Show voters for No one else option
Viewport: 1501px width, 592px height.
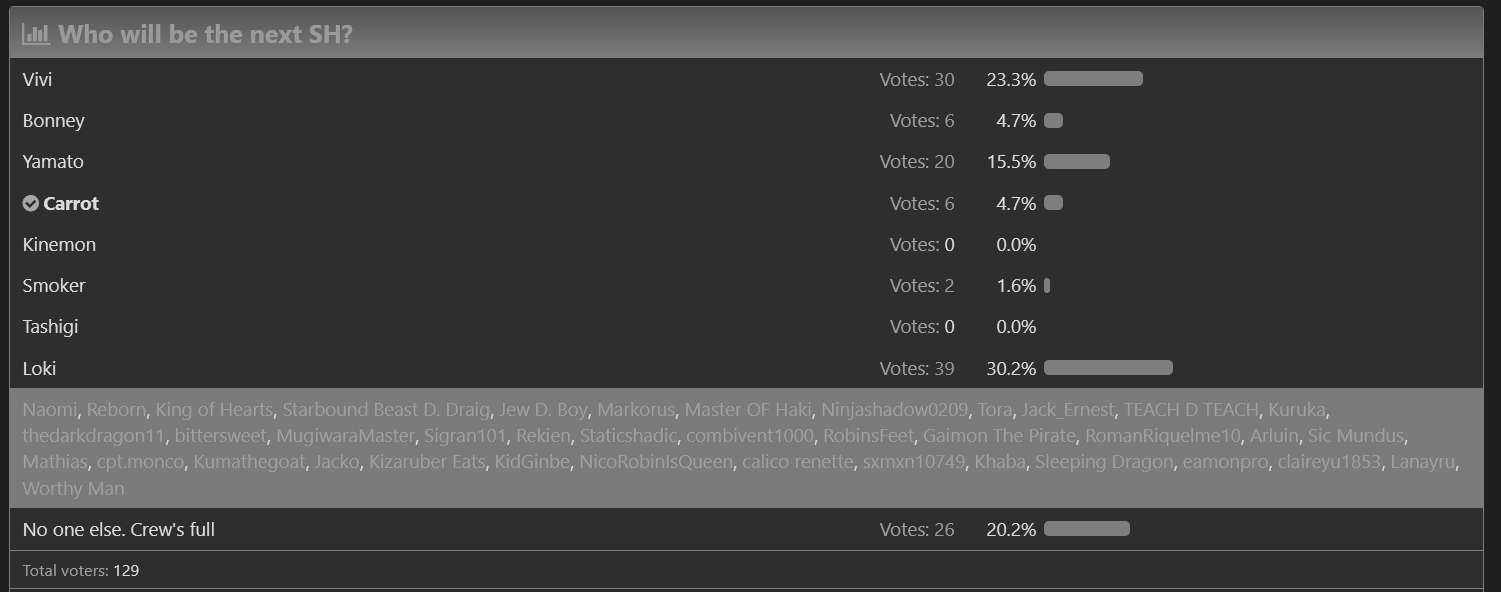point(917,530)
